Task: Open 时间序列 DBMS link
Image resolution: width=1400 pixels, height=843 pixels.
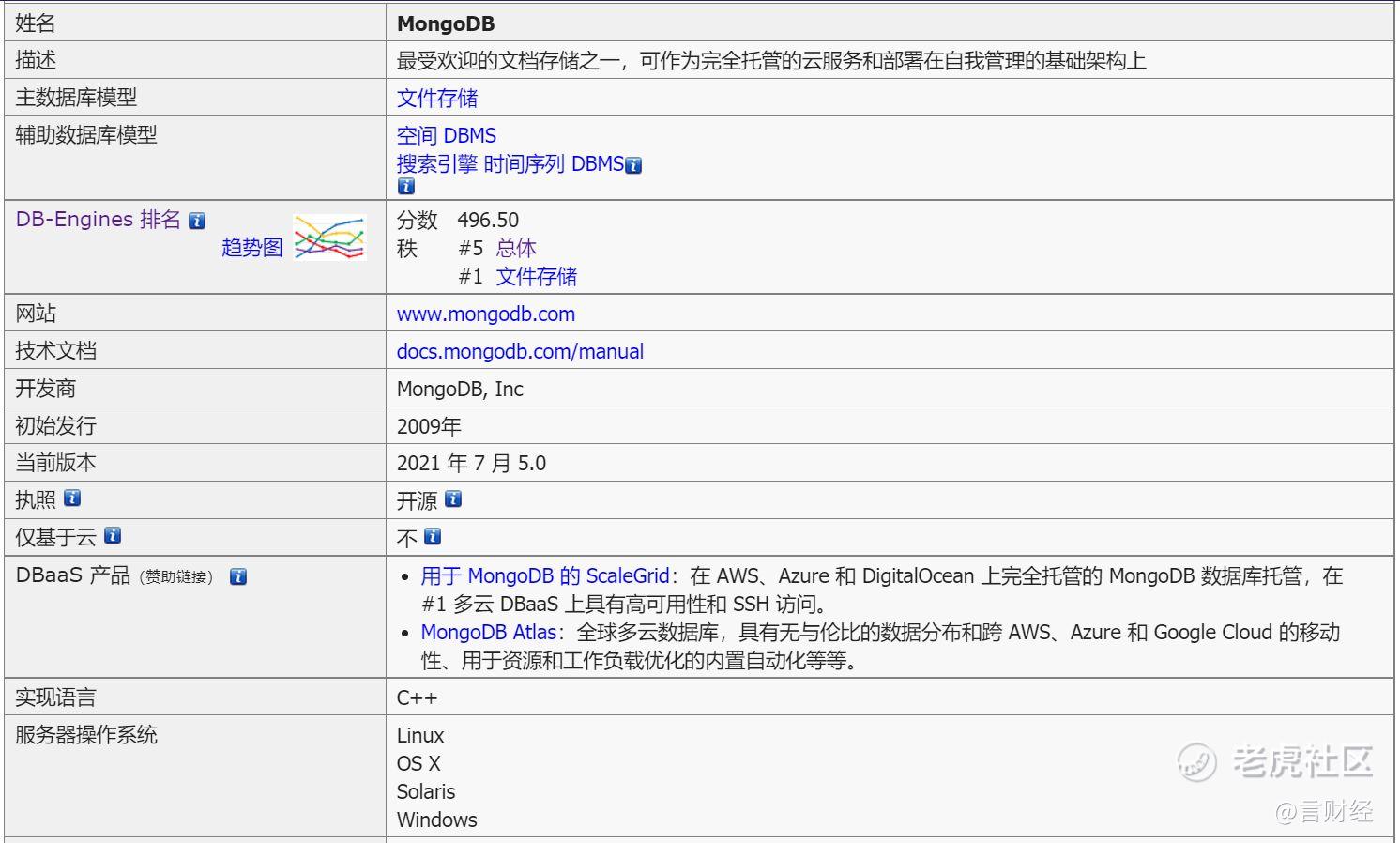Action: (554, 163)
